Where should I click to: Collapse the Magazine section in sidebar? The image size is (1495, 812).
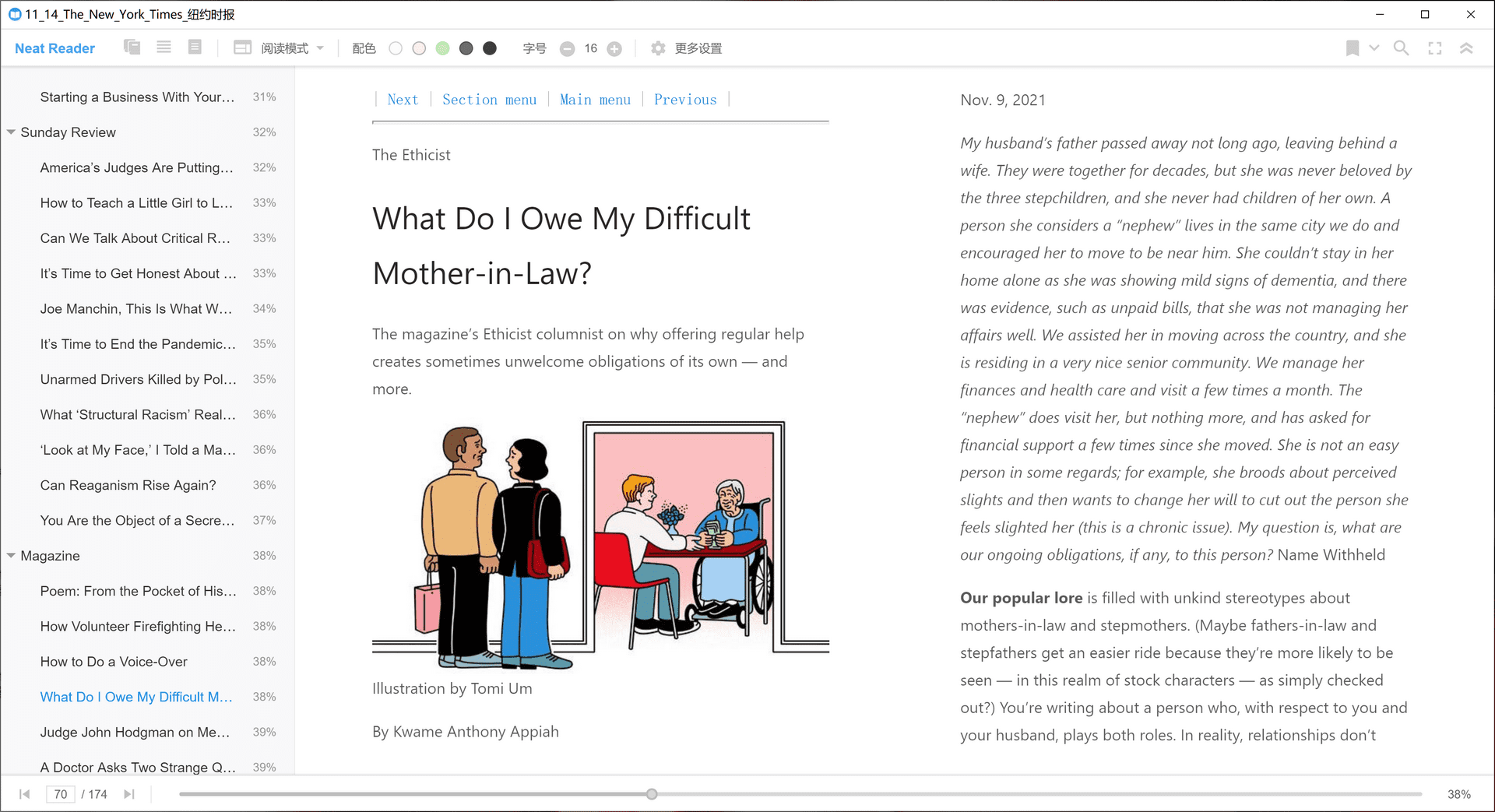[11, 556]
